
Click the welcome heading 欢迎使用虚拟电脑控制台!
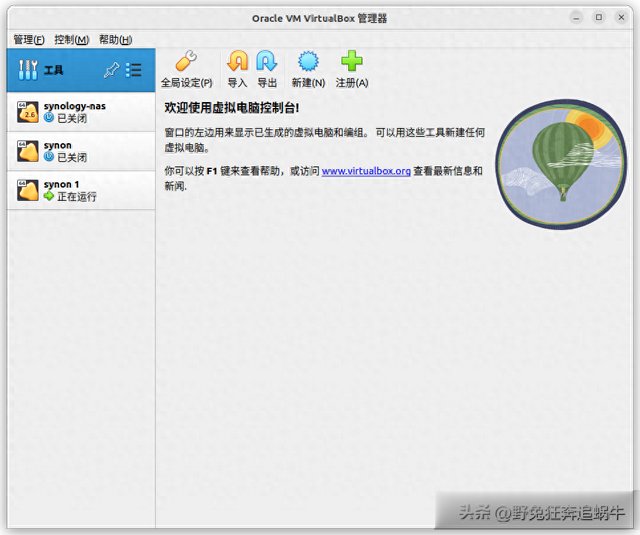(x=232, y=108)
